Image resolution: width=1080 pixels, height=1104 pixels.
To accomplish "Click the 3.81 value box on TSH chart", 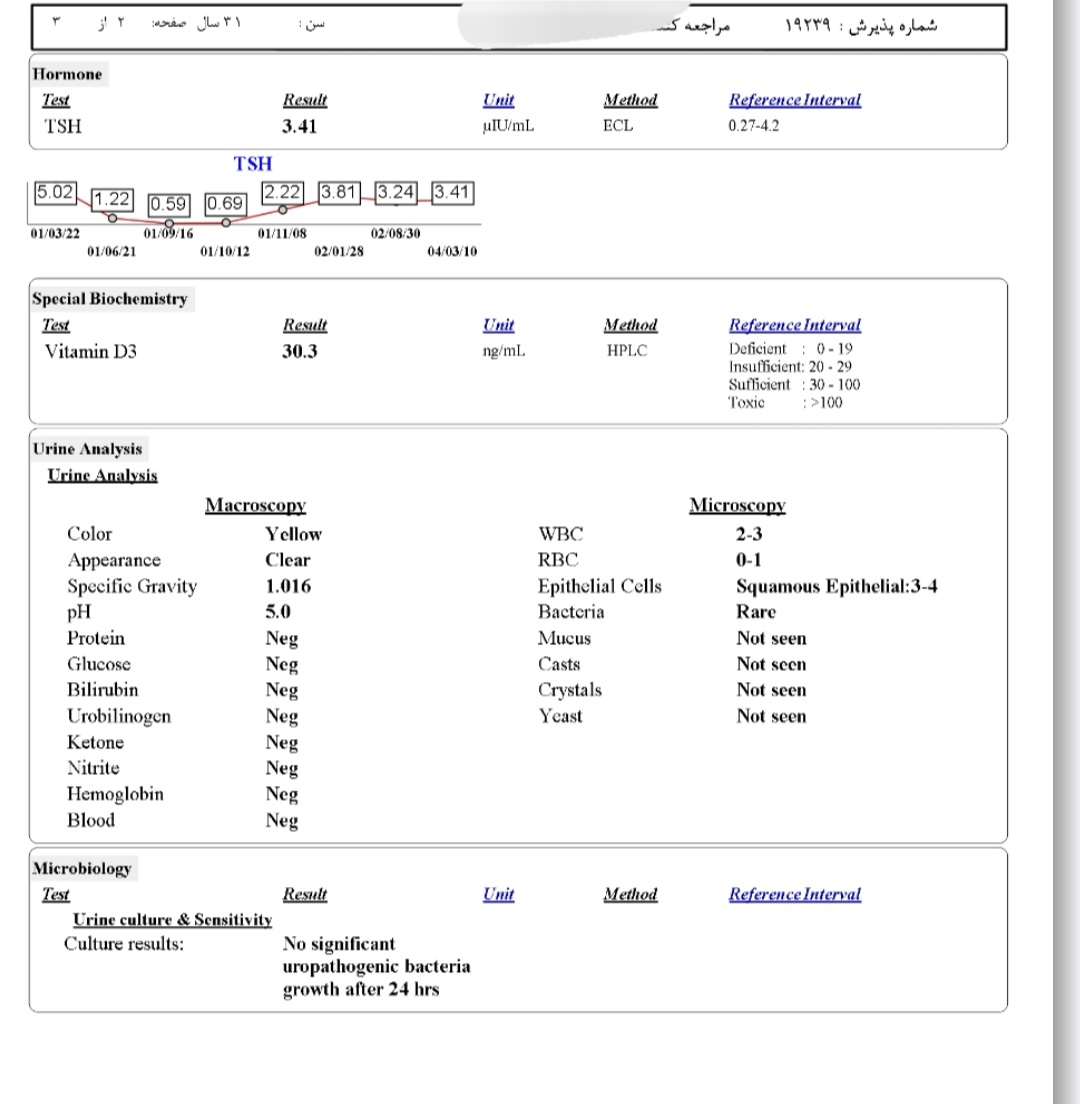I will click(x=340, y=191).
